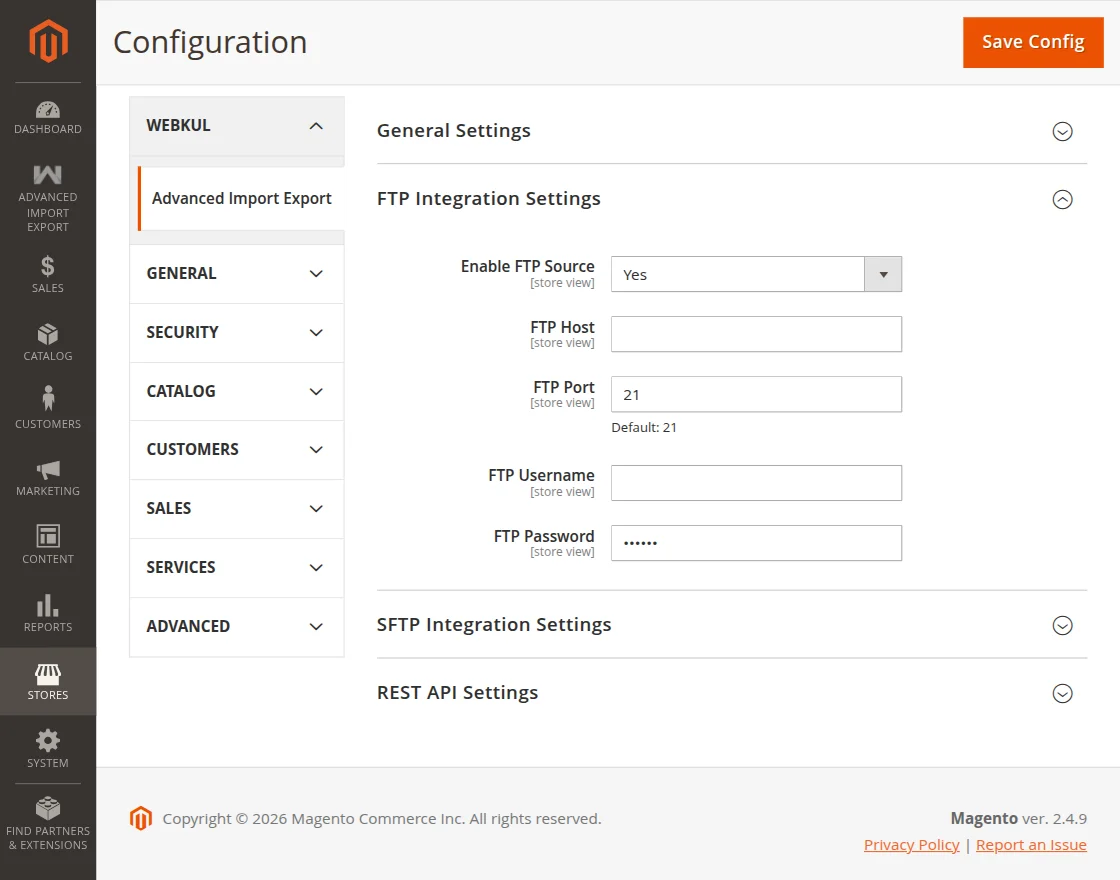Expand the SALES config section

tap(237, 509)
